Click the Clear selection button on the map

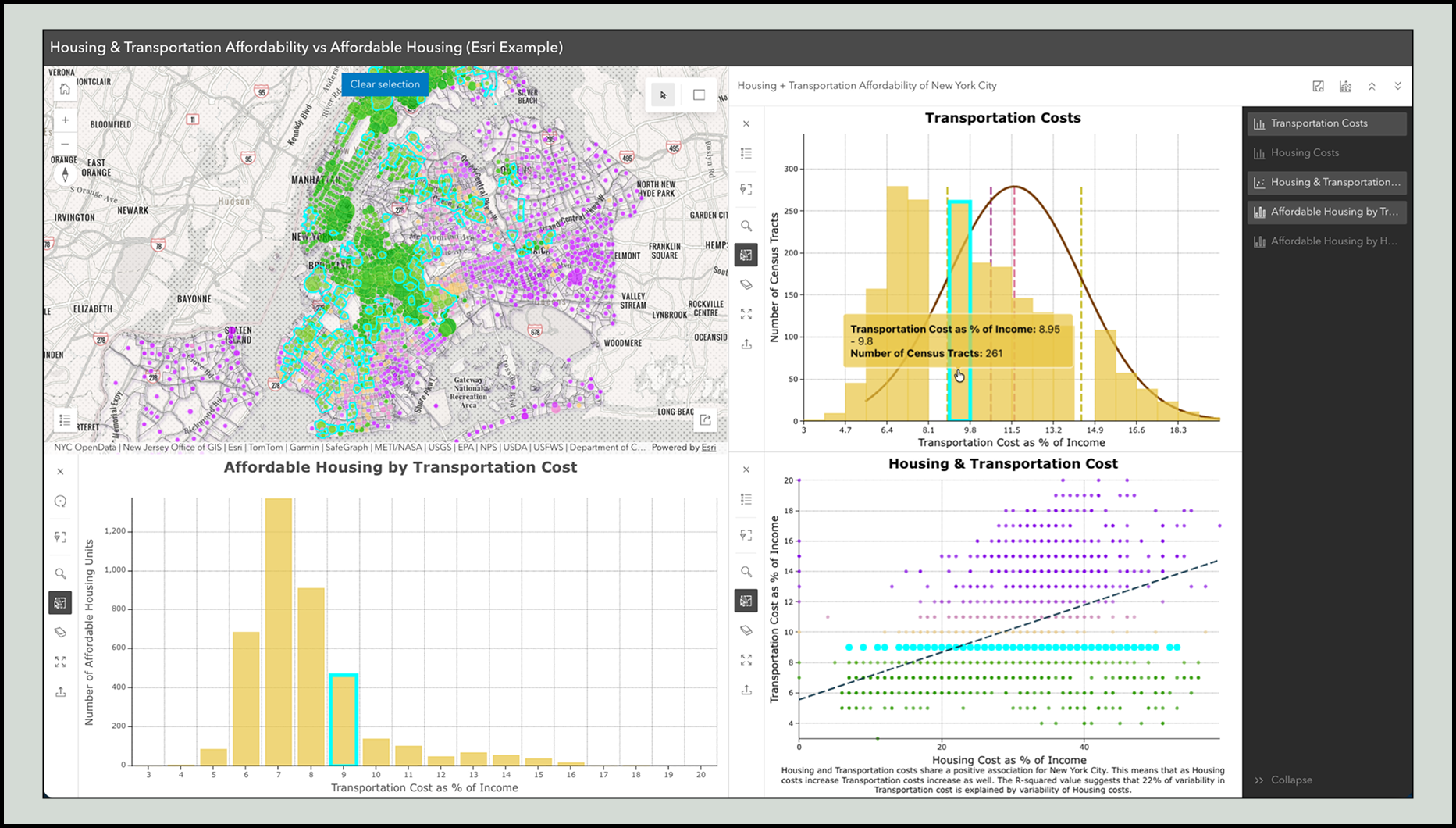pyautogui.click(x=384, y=84)
